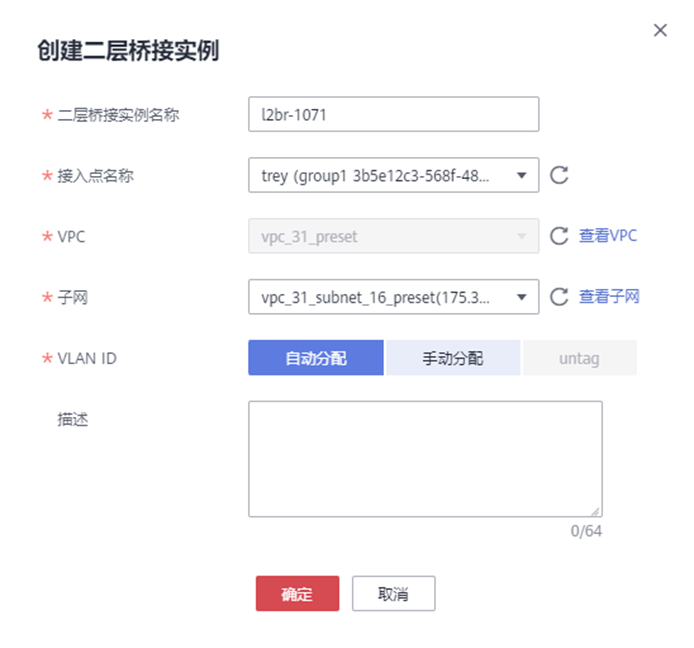Click the 创建二层桥接实例 dialog title
Viewport: 694px width, 648px height.
point(128,52)
